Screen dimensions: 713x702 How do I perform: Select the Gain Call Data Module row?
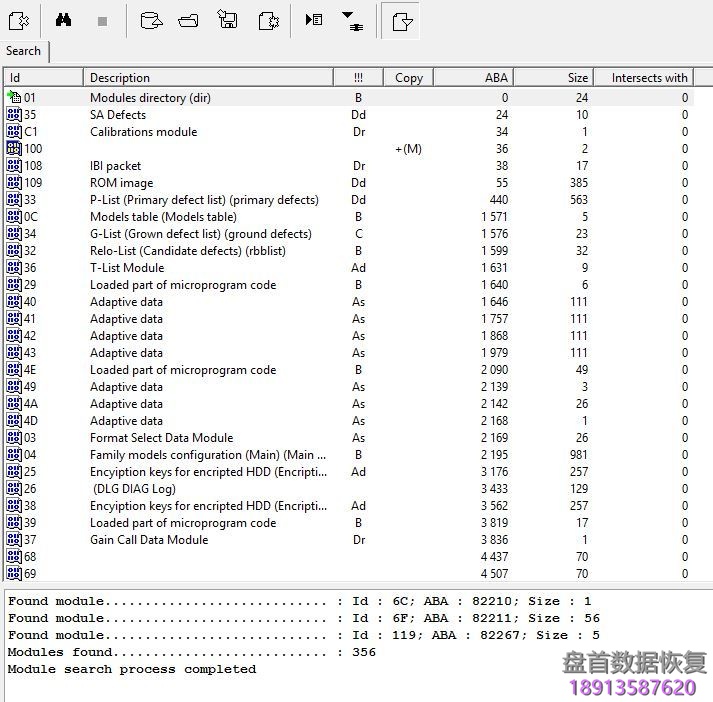coord(149,540)
